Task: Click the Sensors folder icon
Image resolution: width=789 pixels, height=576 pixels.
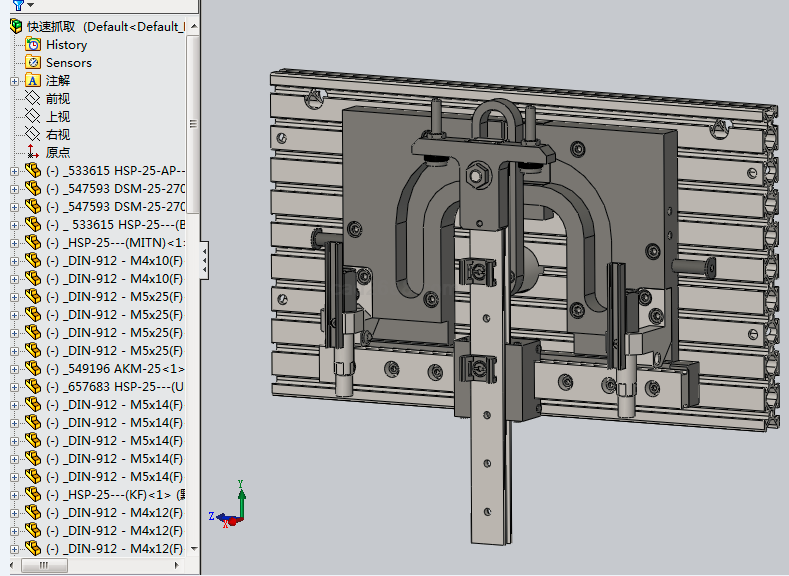Action: [x=33, y=63]
